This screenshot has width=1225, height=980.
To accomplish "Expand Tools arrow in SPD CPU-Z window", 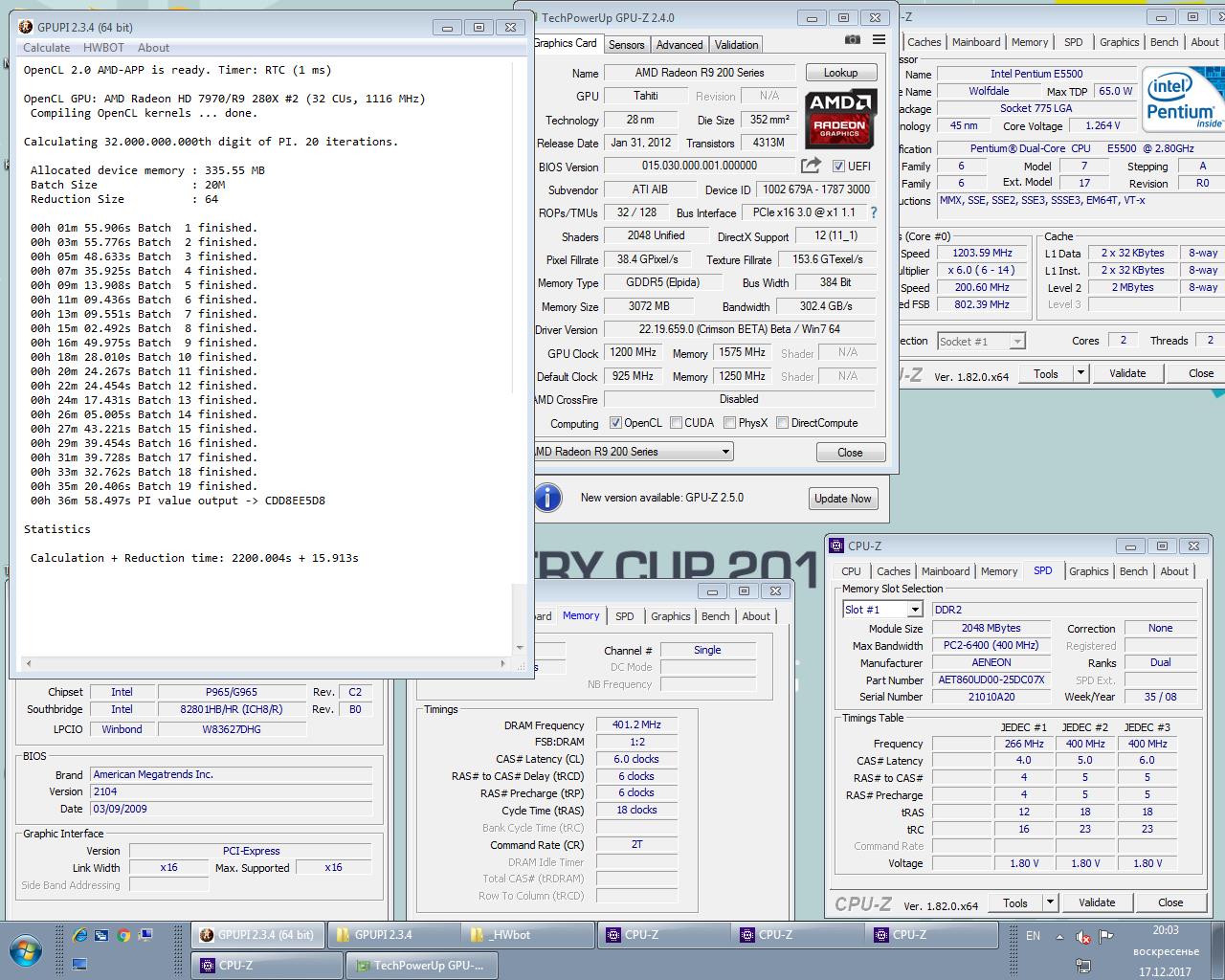I will pos(1050,902).
